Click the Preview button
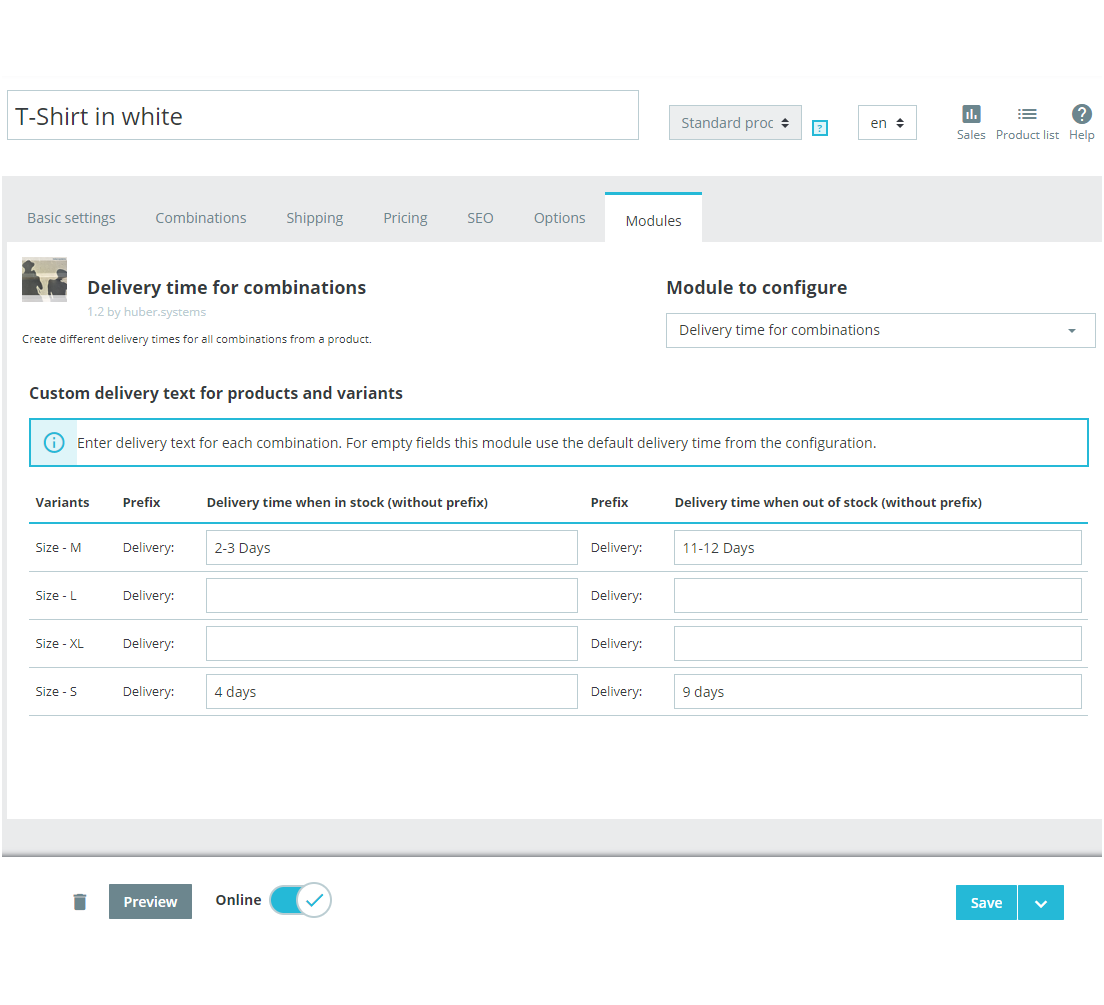Viewport: 1104px width, 1005px height. (x=150, y=901)
